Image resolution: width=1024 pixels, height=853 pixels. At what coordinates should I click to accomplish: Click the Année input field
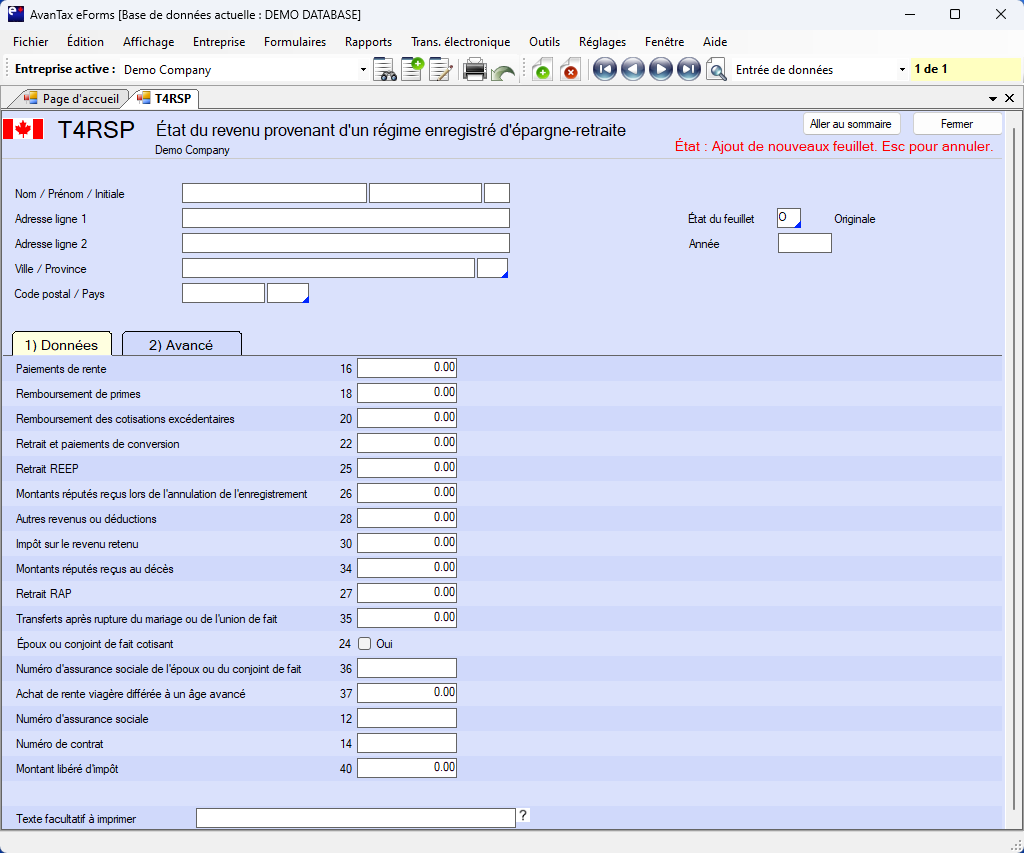(804, 243)
